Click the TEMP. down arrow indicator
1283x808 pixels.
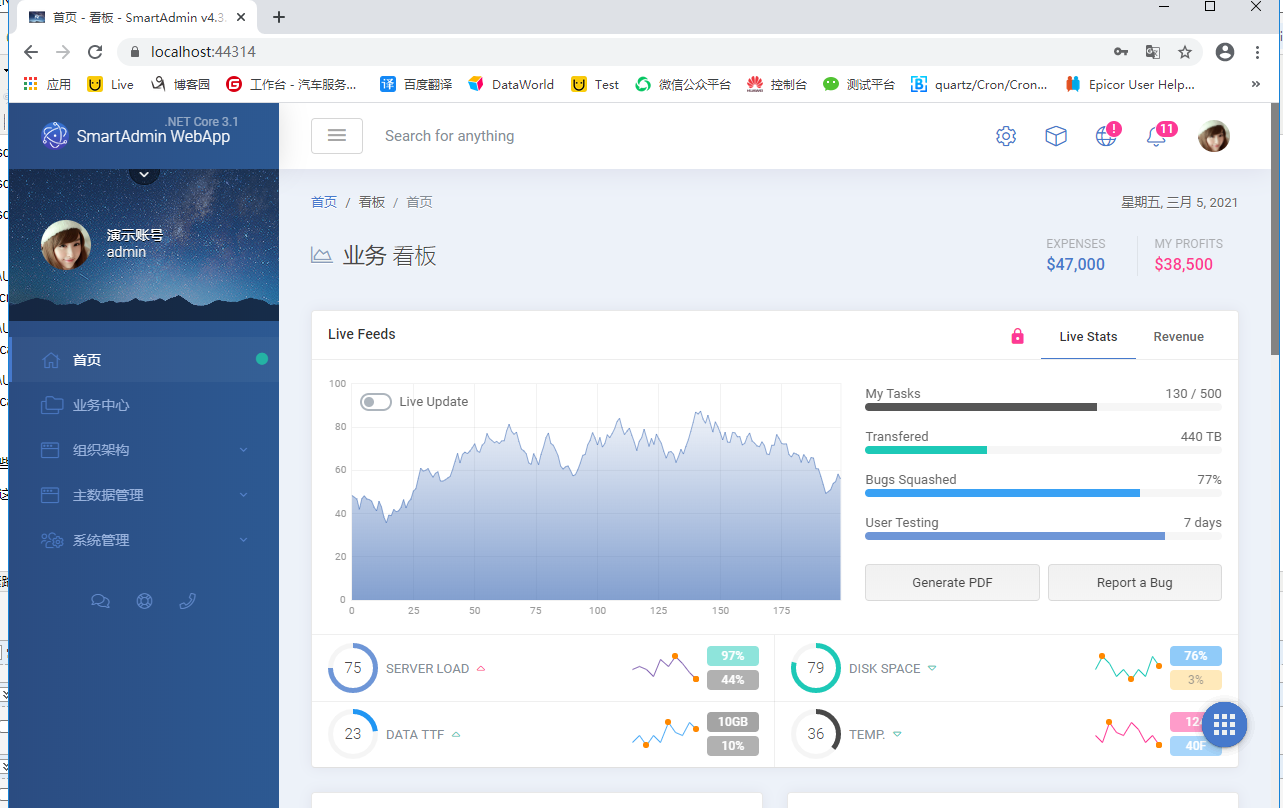click(x=897, y=735)
